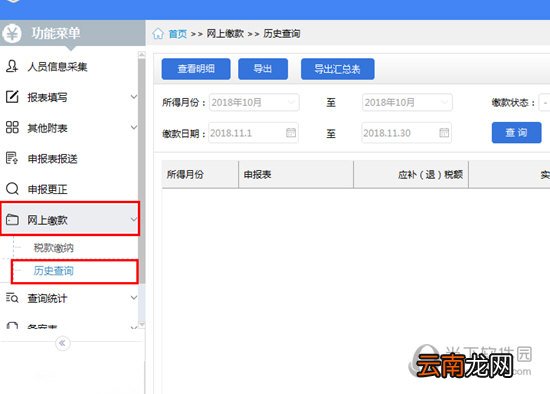Go to 首页 breadcrumb link

coord(177,34)
